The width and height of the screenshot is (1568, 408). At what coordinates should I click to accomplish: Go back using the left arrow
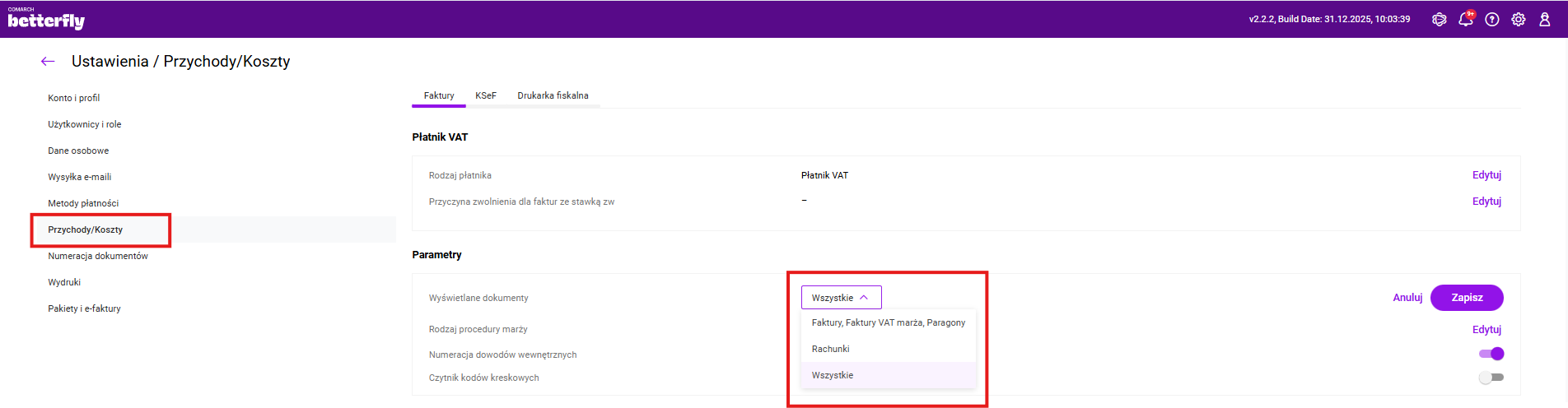(x=48, y=61)
